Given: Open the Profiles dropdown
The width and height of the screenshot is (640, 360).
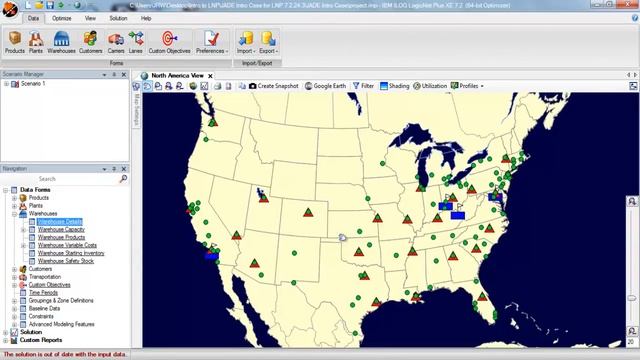Looking at the screenshot, I should pyautogui.click(x=467, y=86).
